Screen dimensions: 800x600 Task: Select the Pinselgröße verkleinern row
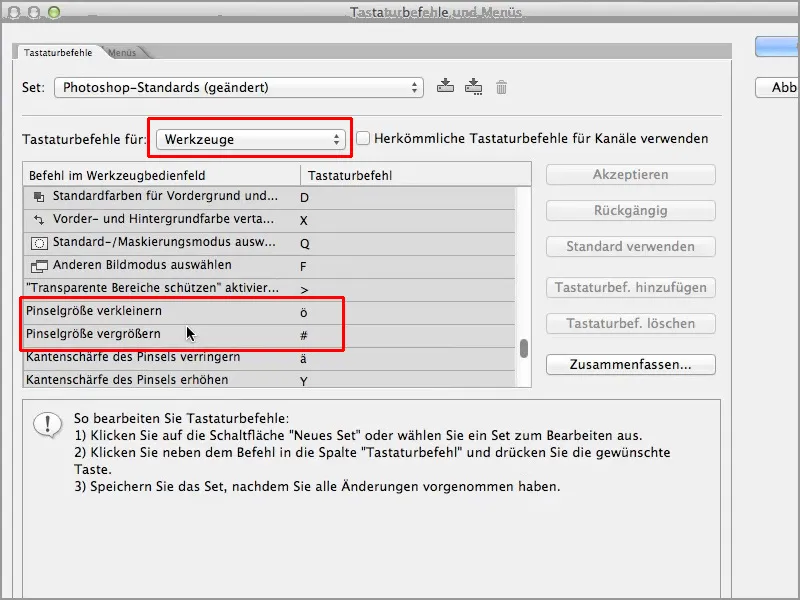point(269,311)
